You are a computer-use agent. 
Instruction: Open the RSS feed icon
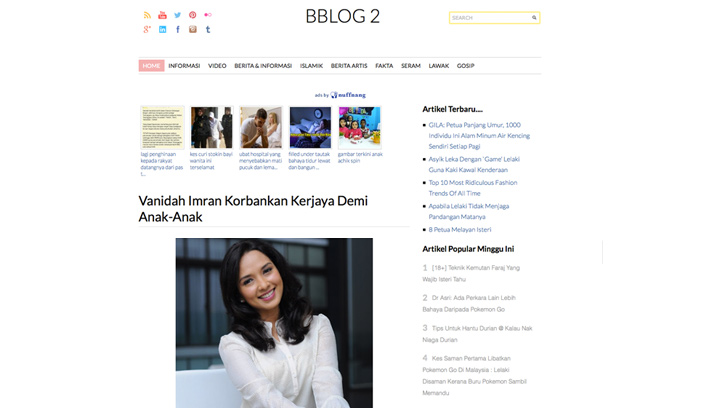coord(147,15)
